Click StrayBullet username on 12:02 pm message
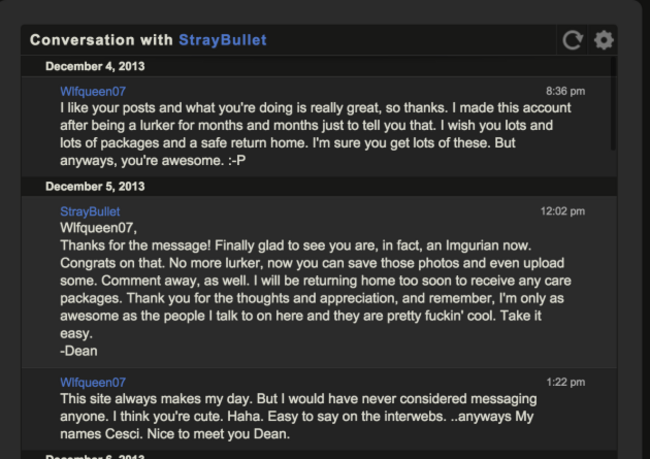 click(x=90, y=211)
